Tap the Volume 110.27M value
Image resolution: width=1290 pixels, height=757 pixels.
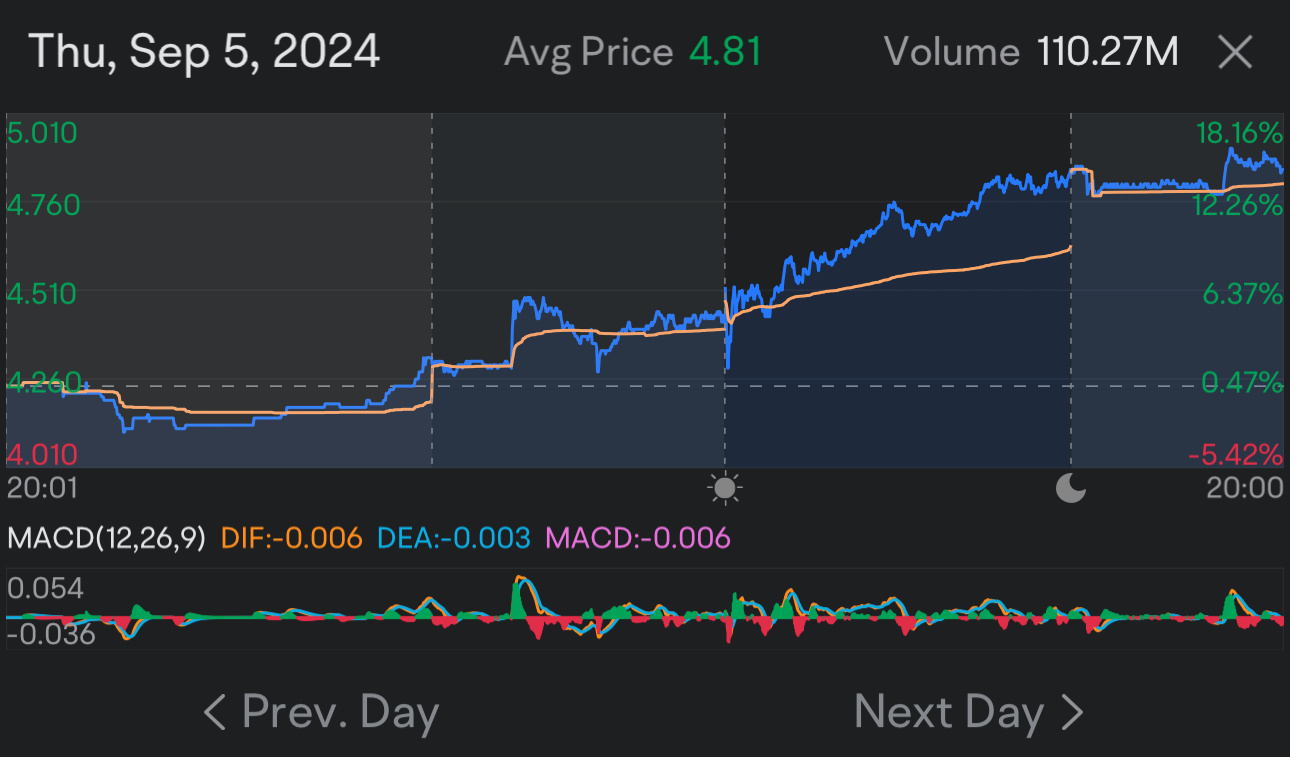[x=1108, y=52]
